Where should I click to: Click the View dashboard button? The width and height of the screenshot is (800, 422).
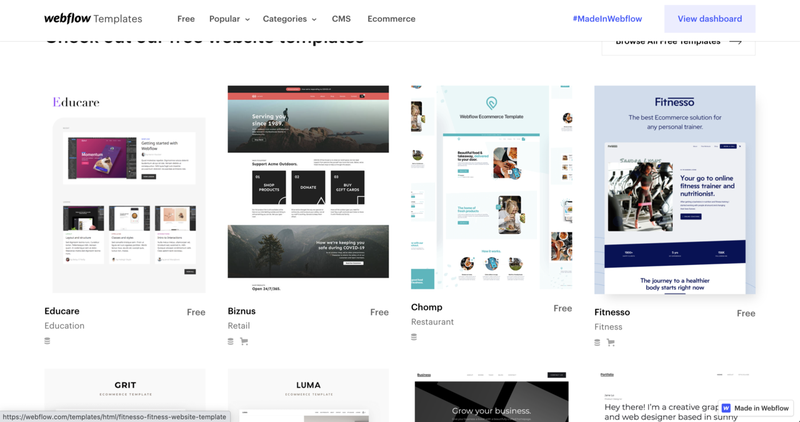[710, 19]
